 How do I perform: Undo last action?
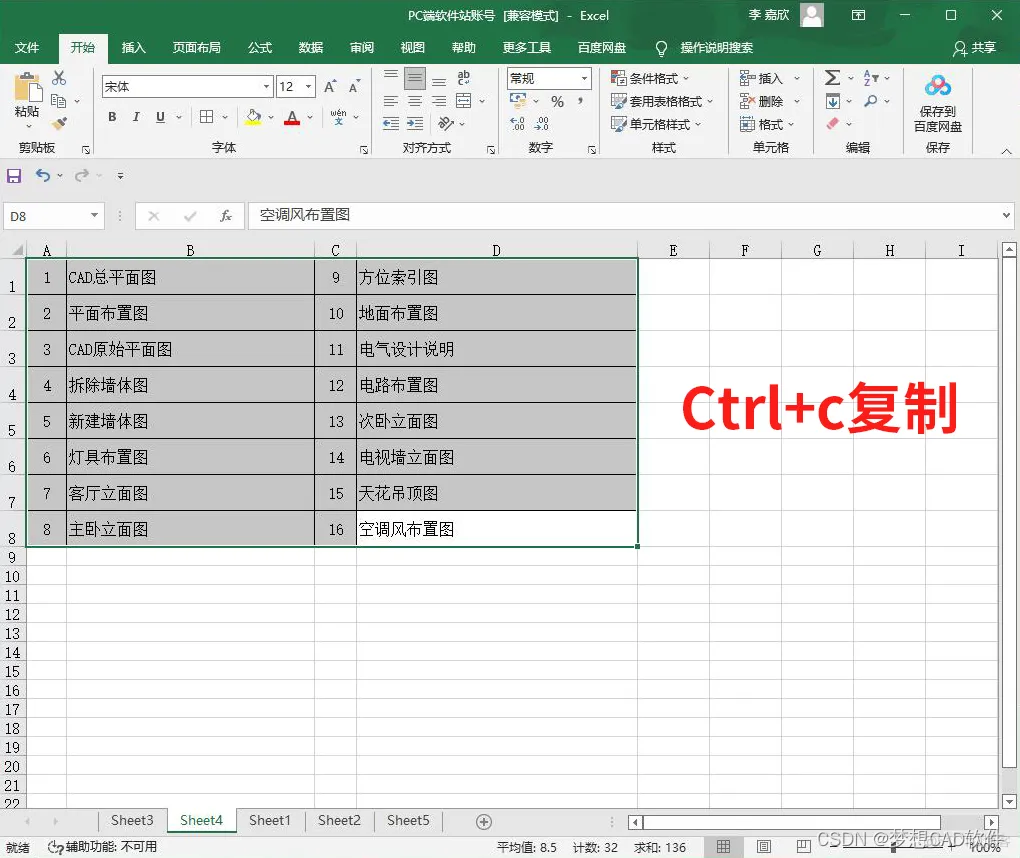click(42, 176)
